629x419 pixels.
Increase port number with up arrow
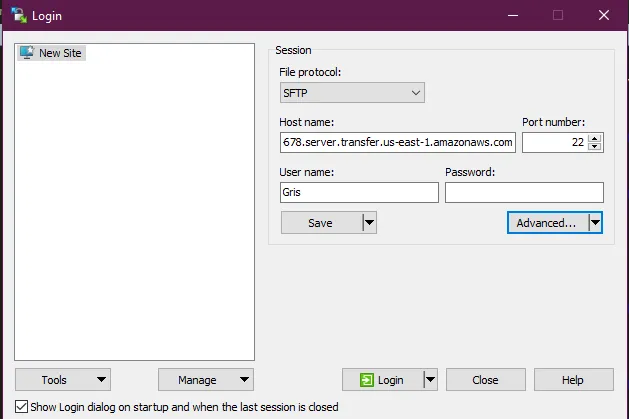pyautogui.click(x=596, y=138)
